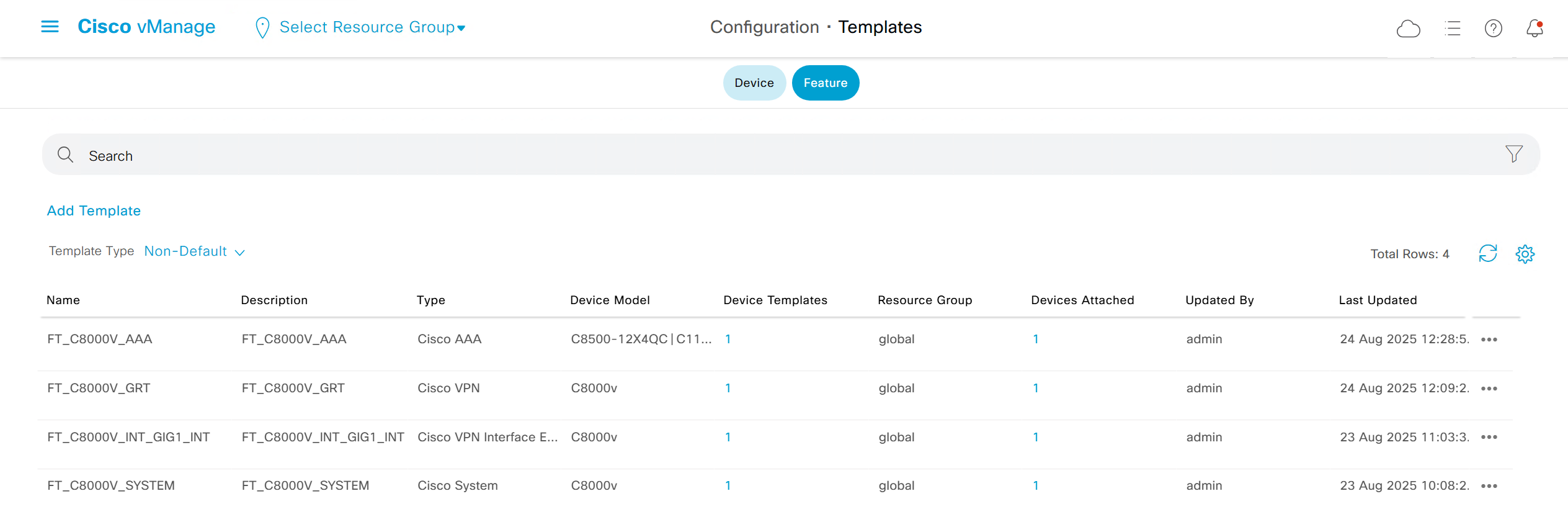Open more actions for FT_C8000V_GRT row
1568x527 pixels.
tap(1489, 389)
